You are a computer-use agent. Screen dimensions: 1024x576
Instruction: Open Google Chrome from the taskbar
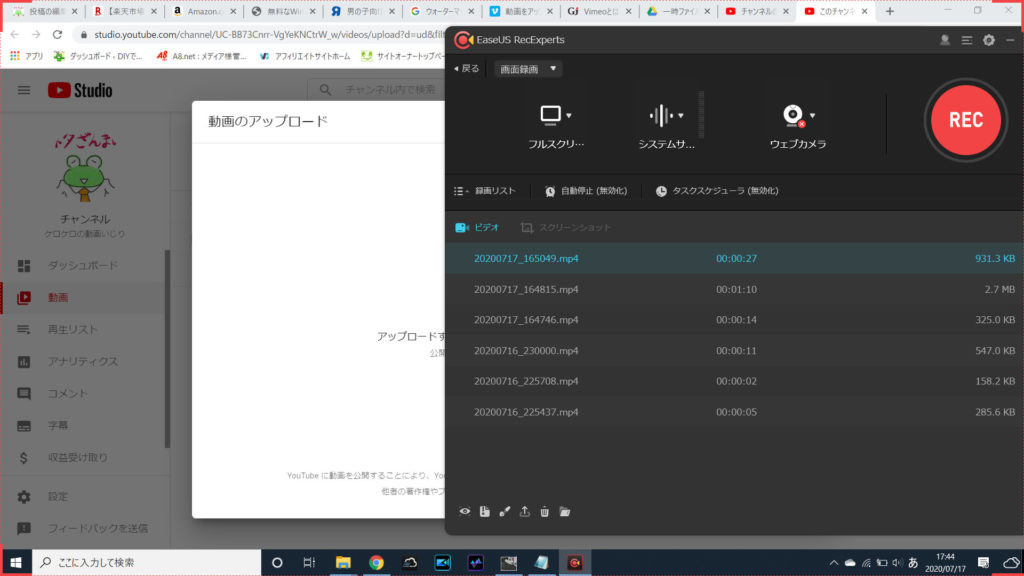pyautogui.click(x=376, y=562)
